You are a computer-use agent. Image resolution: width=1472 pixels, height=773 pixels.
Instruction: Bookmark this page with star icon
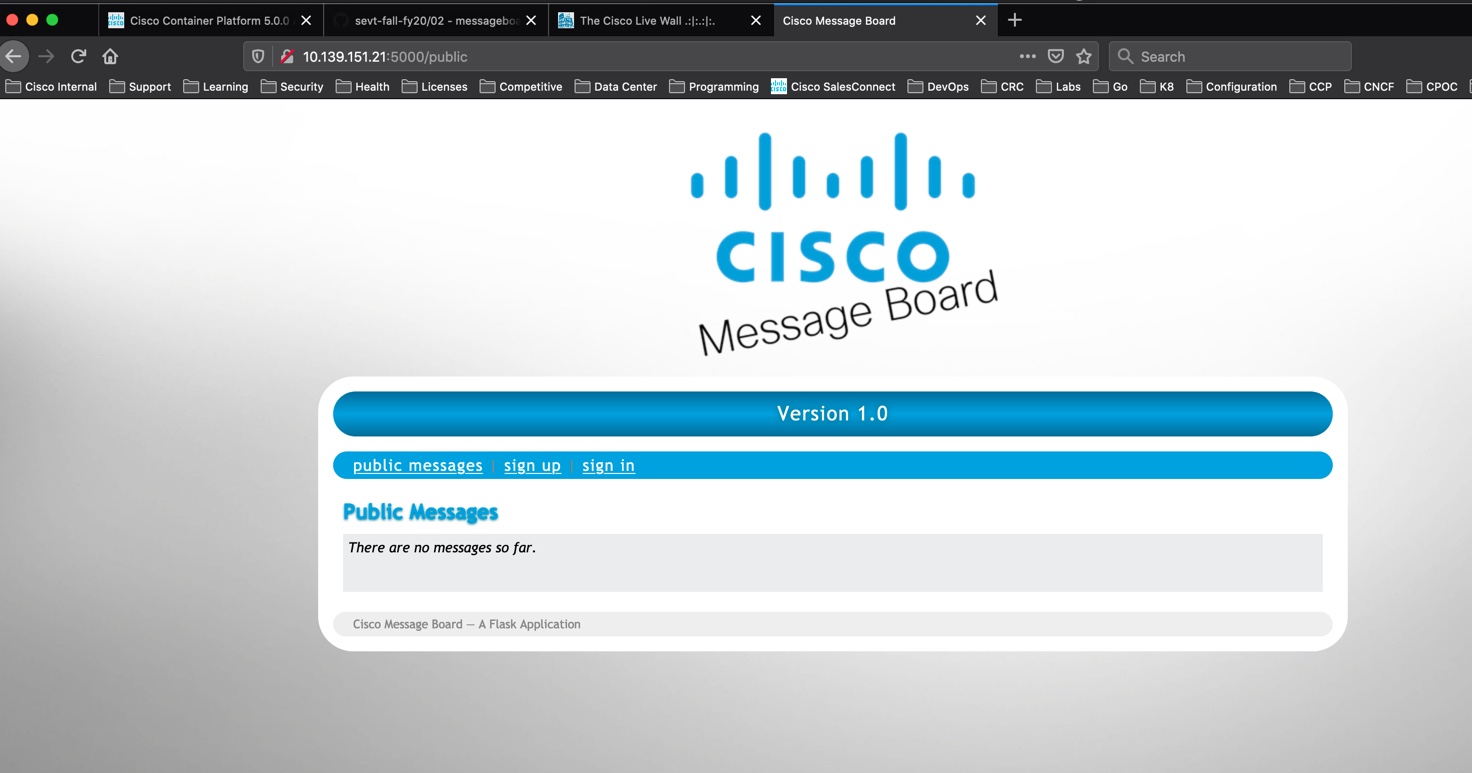(1084, 57)
